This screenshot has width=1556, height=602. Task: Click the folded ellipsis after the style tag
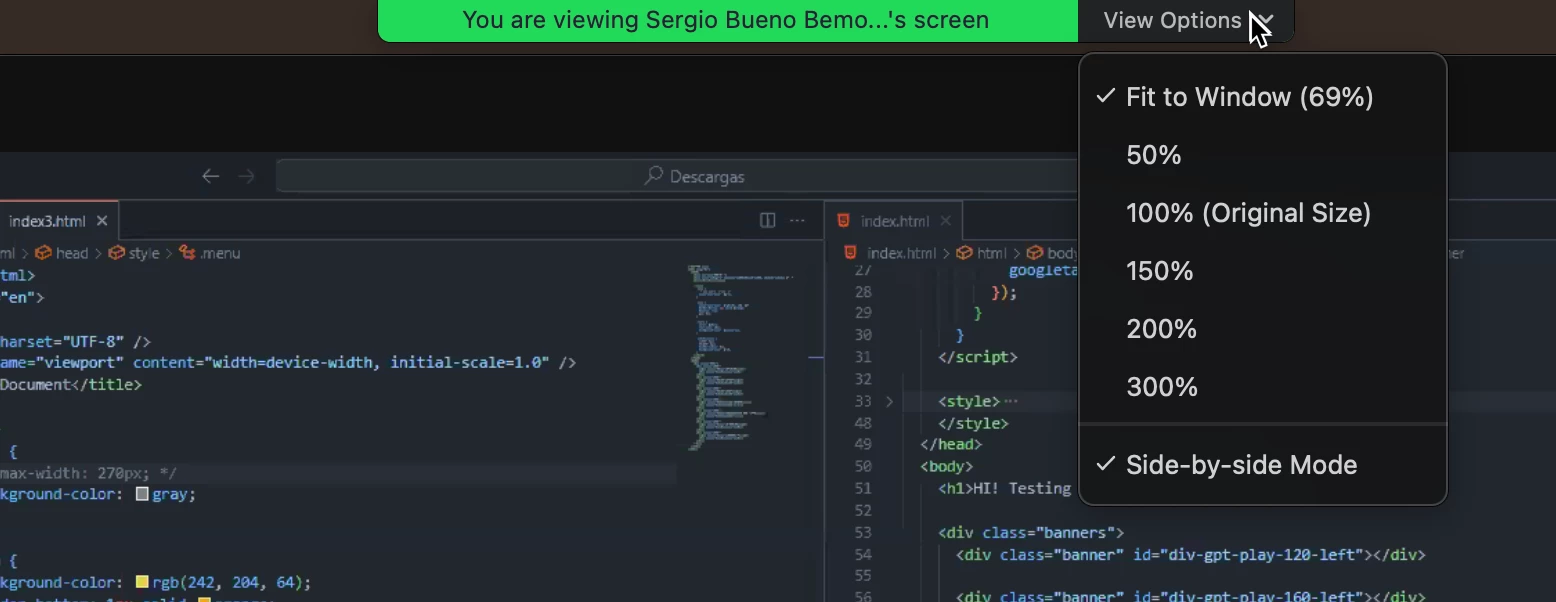1010,401
